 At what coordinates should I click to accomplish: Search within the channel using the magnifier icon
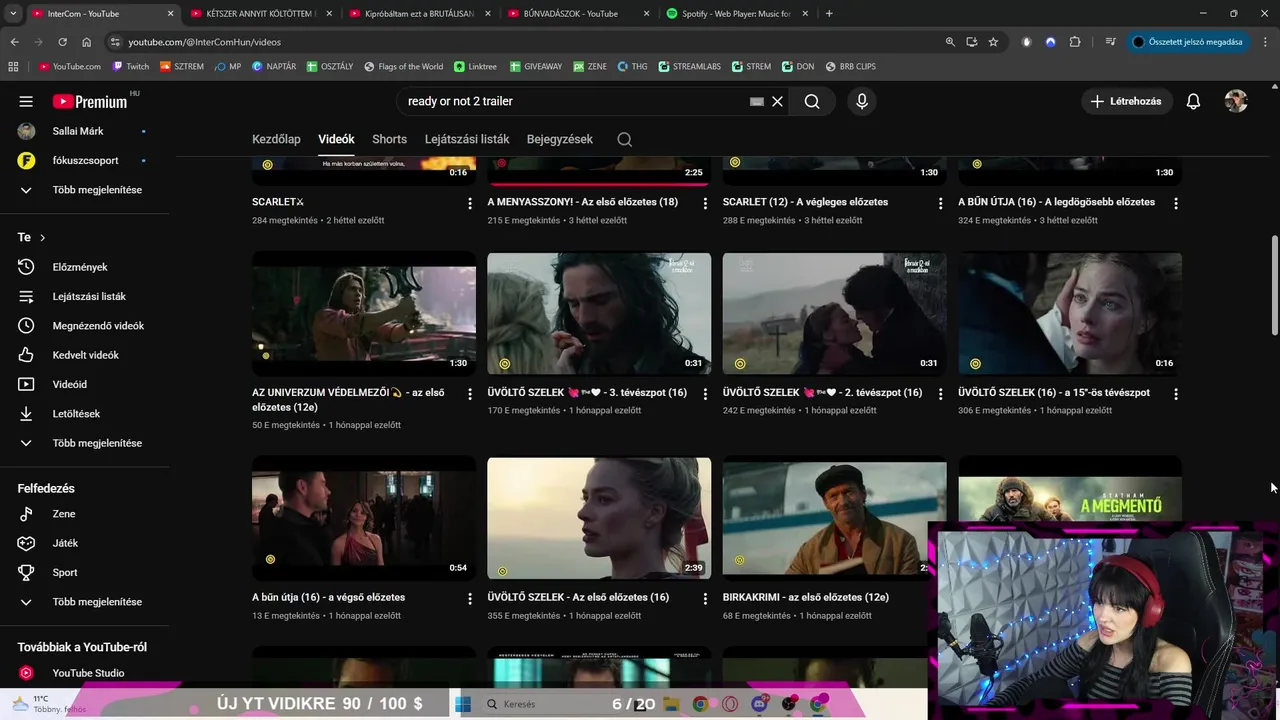click(x=624, y=140)
